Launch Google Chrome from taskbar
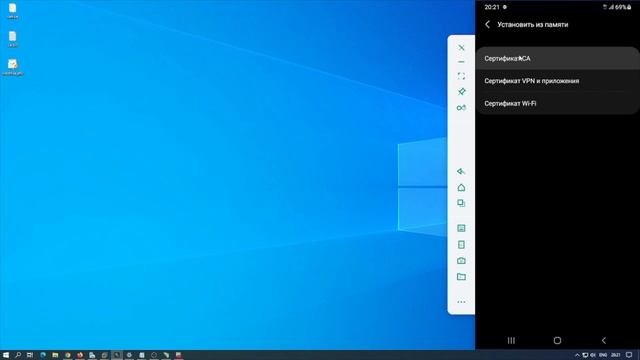This screenshot has height=360, width=640. [67, 355]
